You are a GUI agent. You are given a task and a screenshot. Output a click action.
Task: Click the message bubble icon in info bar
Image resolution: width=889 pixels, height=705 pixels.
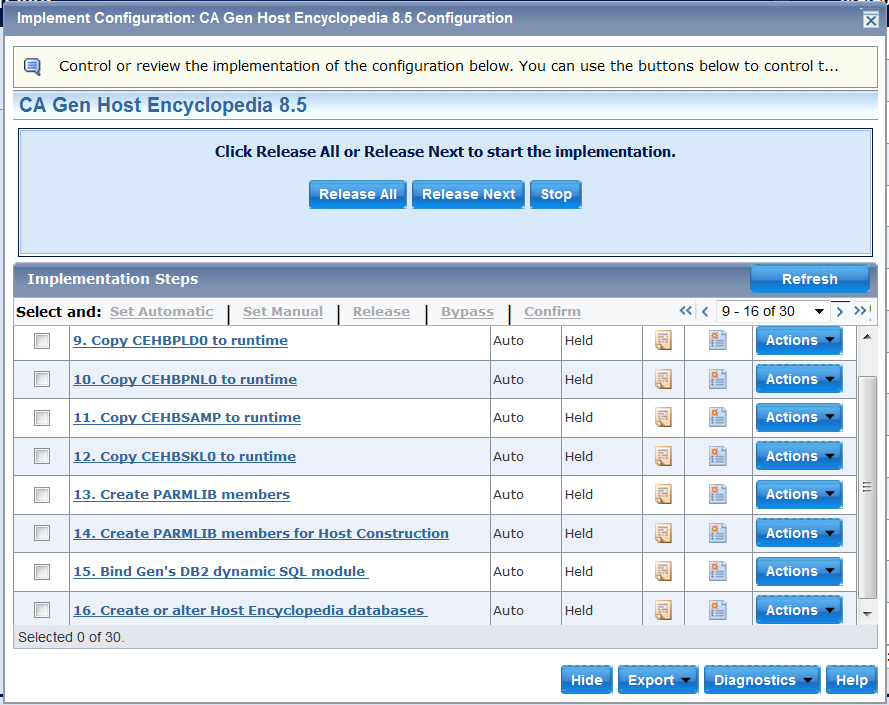point(32,67)
